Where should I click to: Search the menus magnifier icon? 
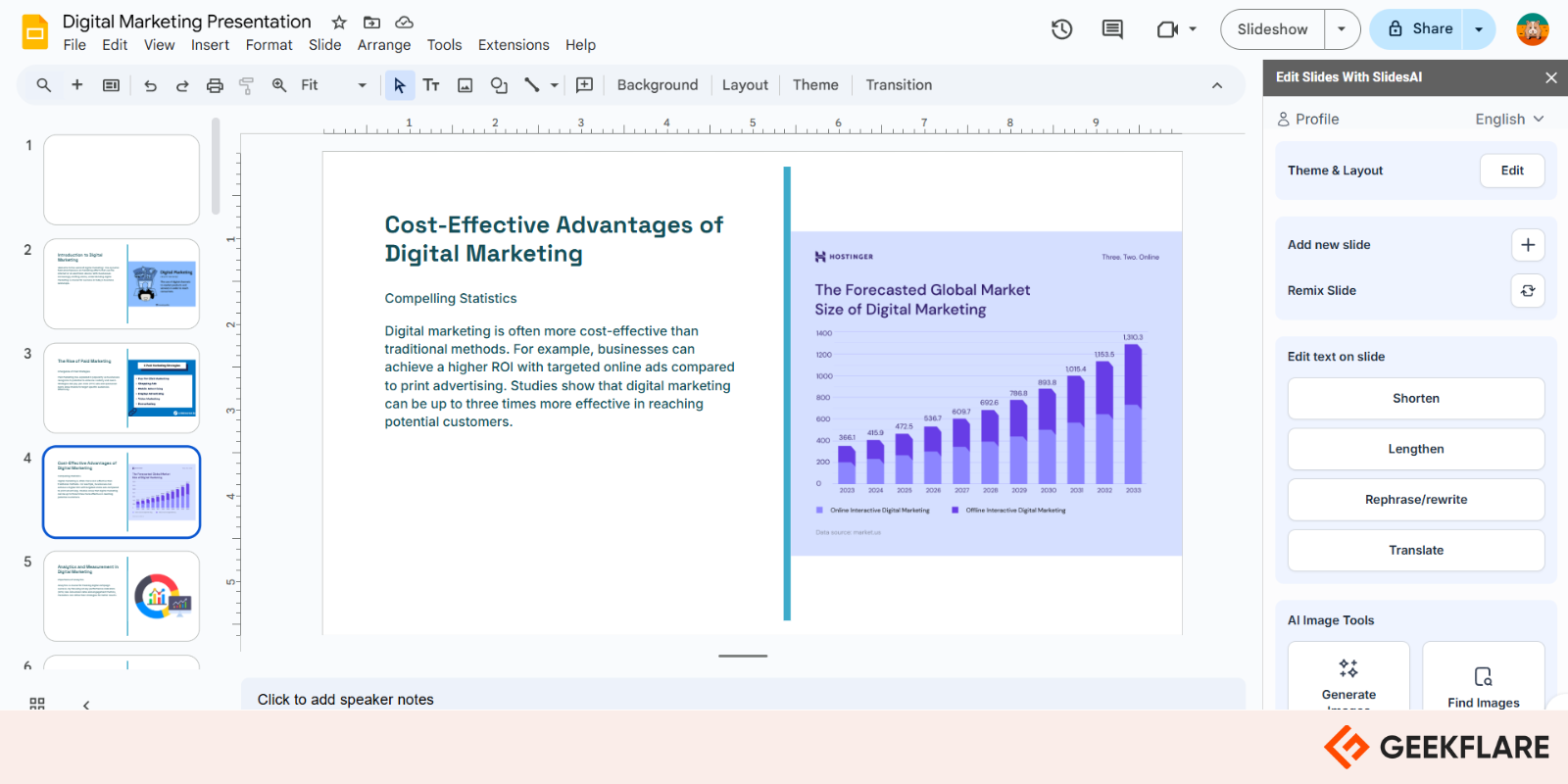click(44, 85)
